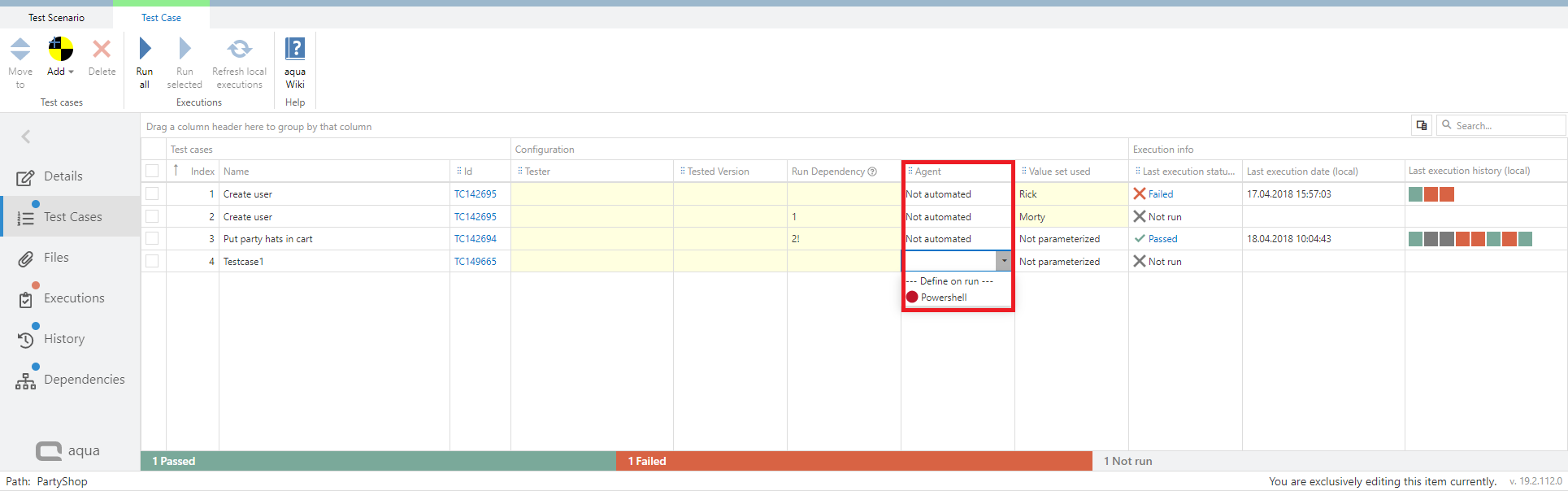Tick the checkbox for Put party hats row
1568x491 pixels.
152,239
